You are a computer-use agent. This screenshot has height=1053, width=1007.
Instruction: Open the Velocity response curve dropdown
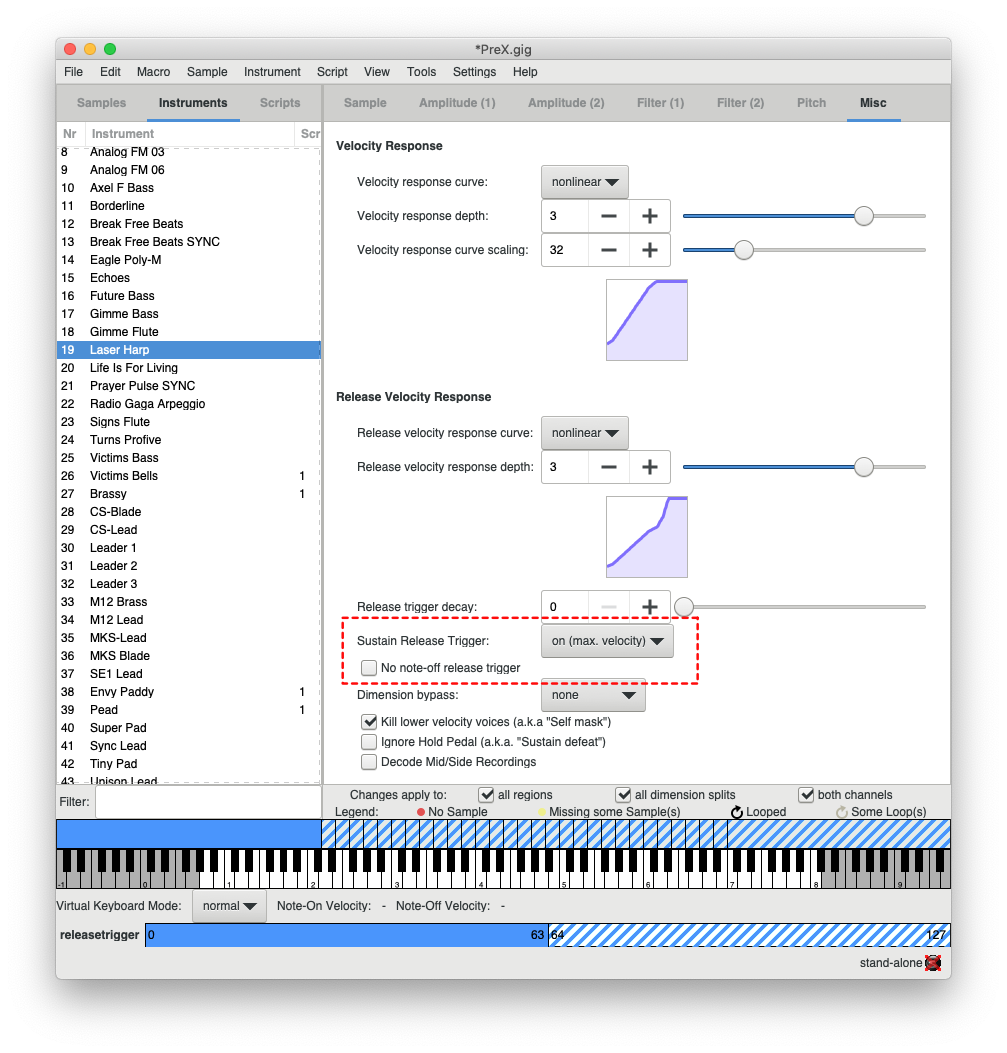[x=585, y=182]
